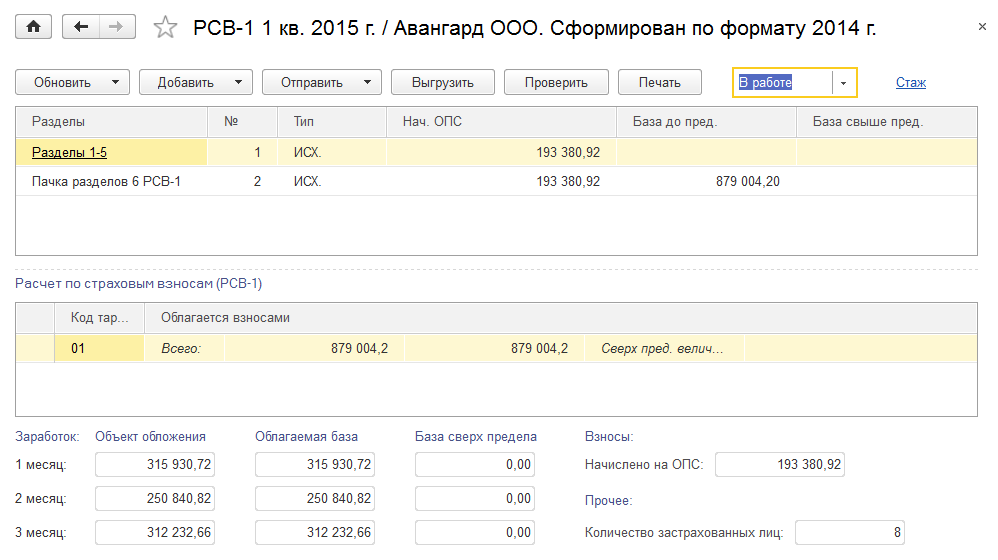The height and width of the screenshot is (560, 998).
Task: Select the row with tariff code 01
Action: click(100, 348)
